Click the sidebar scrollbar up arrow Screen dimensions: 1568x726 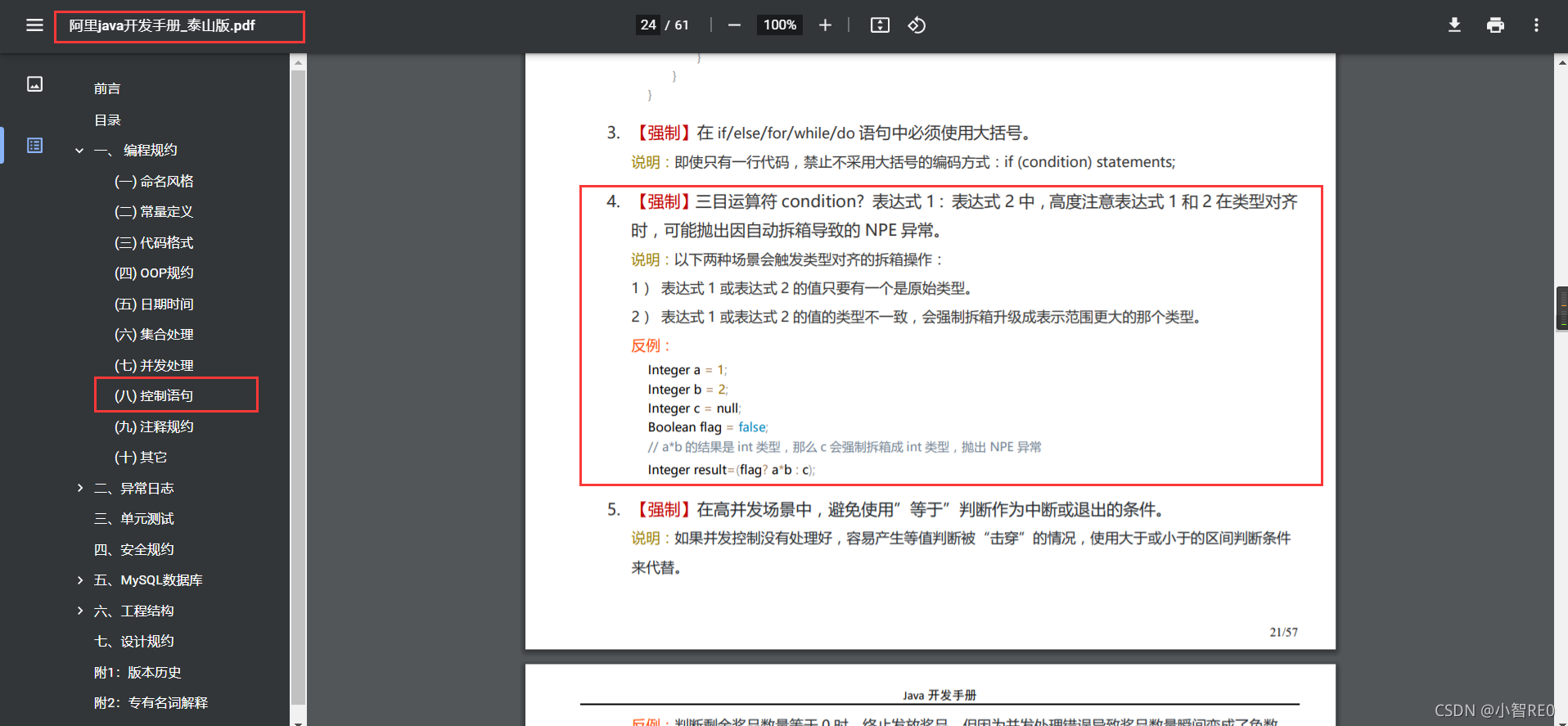pos(298,61)
